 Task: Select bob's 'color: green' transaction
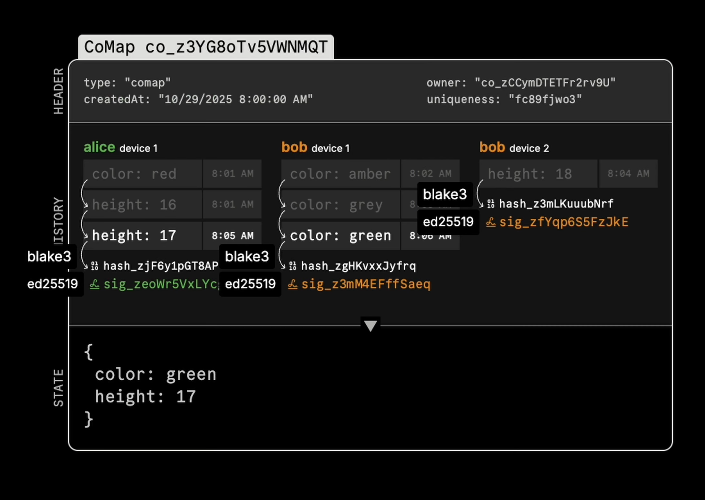click(x=340, y=236)
